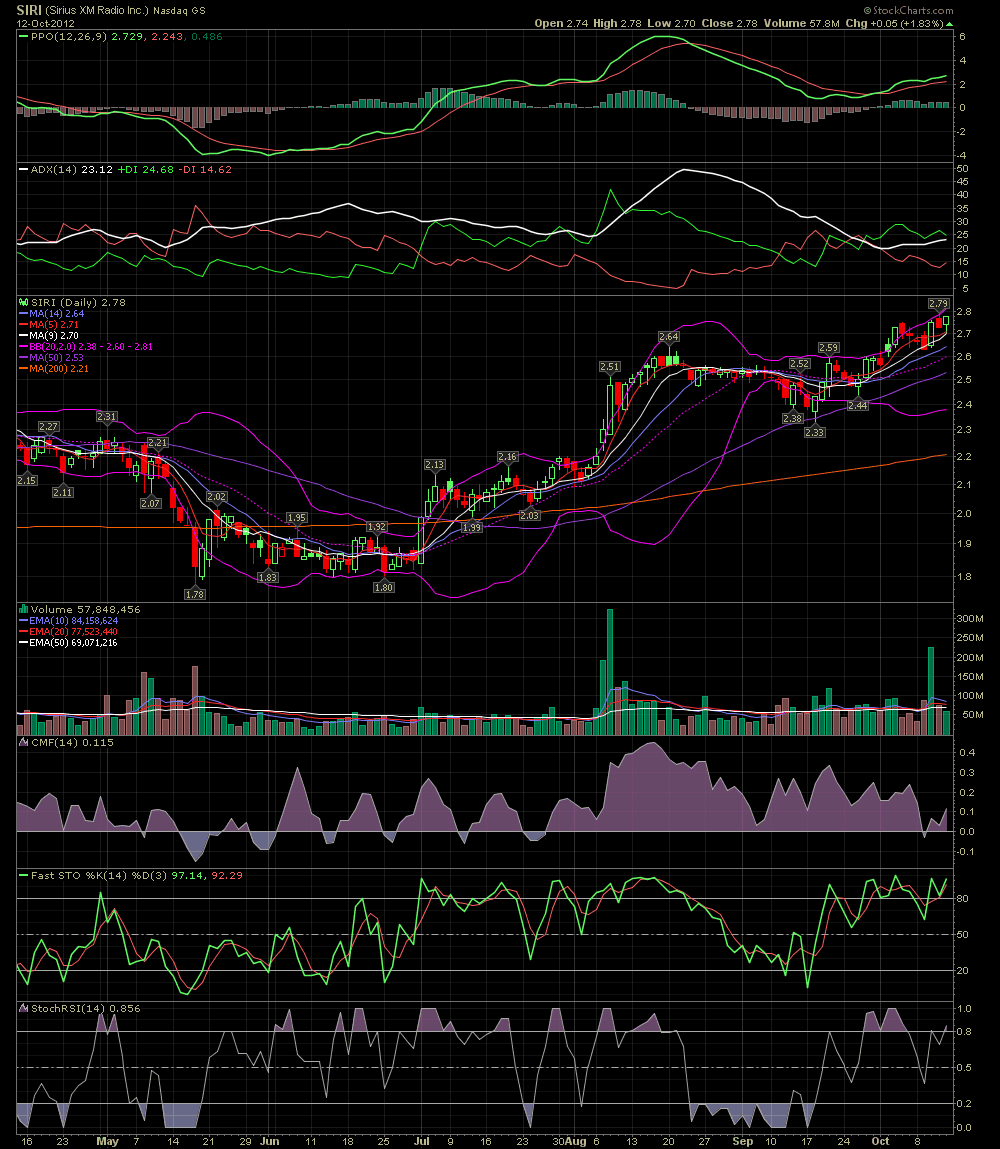Click the bar icon beside Volume 57,848,456
Screen dimensions: 1000x1149
coord(23,609)
